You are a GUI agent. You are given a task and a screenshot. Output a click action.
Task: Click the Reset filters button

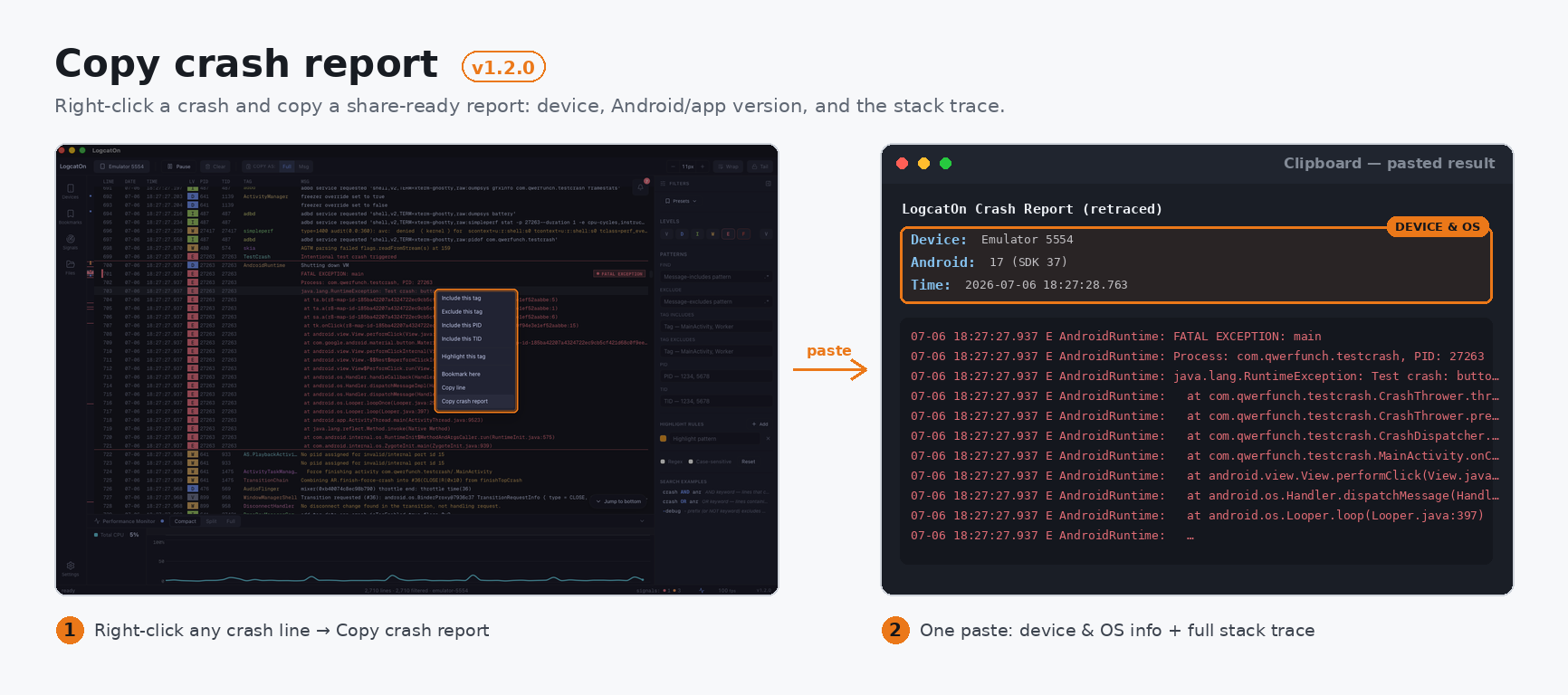tap(748, 462)
